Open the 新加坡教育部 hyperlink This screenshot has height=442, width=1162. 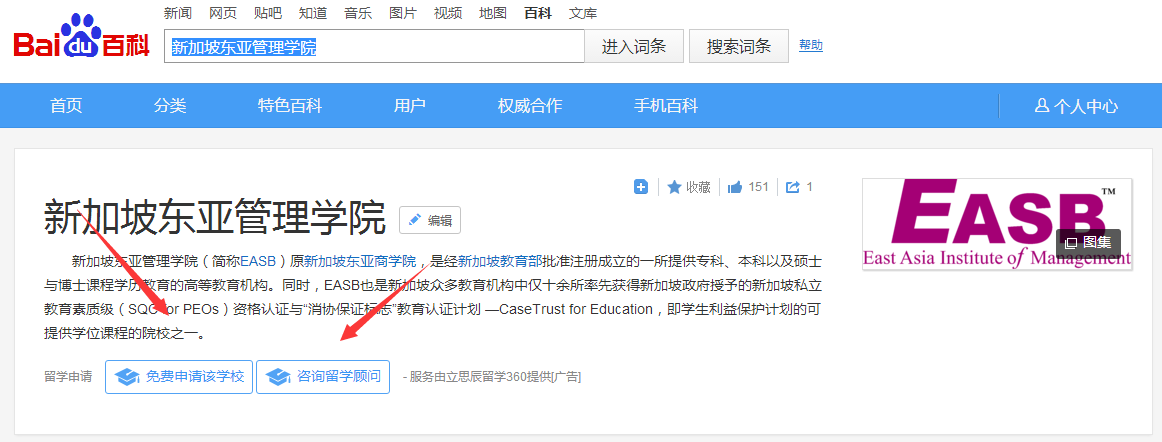[499, 261]
